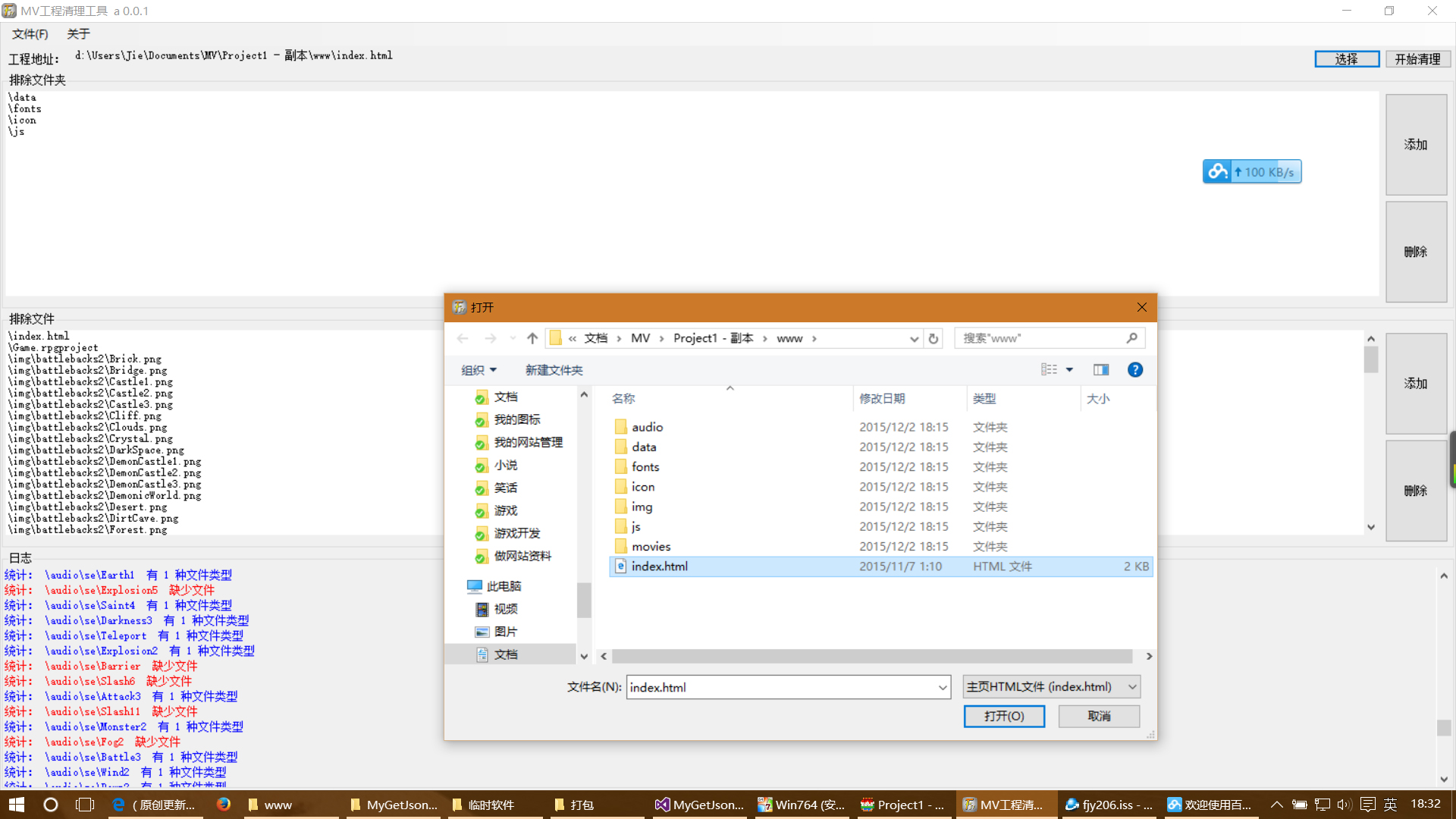Expand the file name history dropdown

coord(943,688)
